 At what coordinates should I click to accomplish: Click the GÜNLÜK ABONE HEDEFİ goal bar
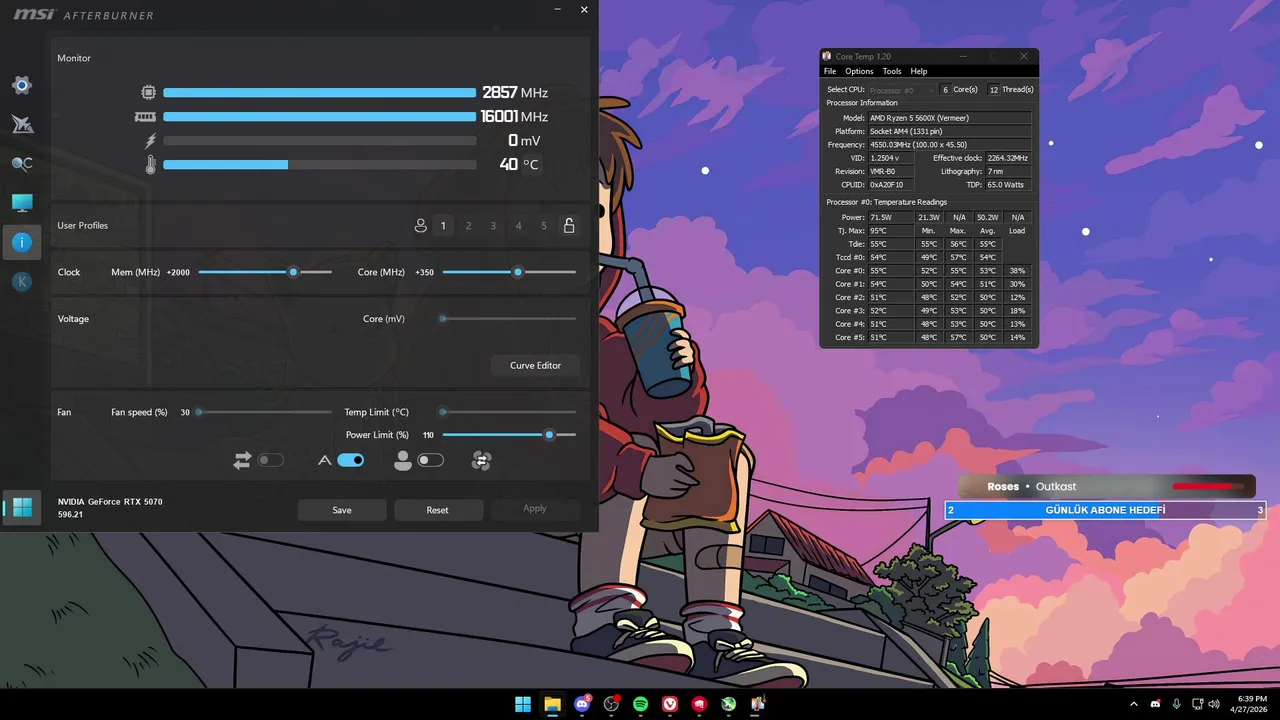(x=1105, y=510)
